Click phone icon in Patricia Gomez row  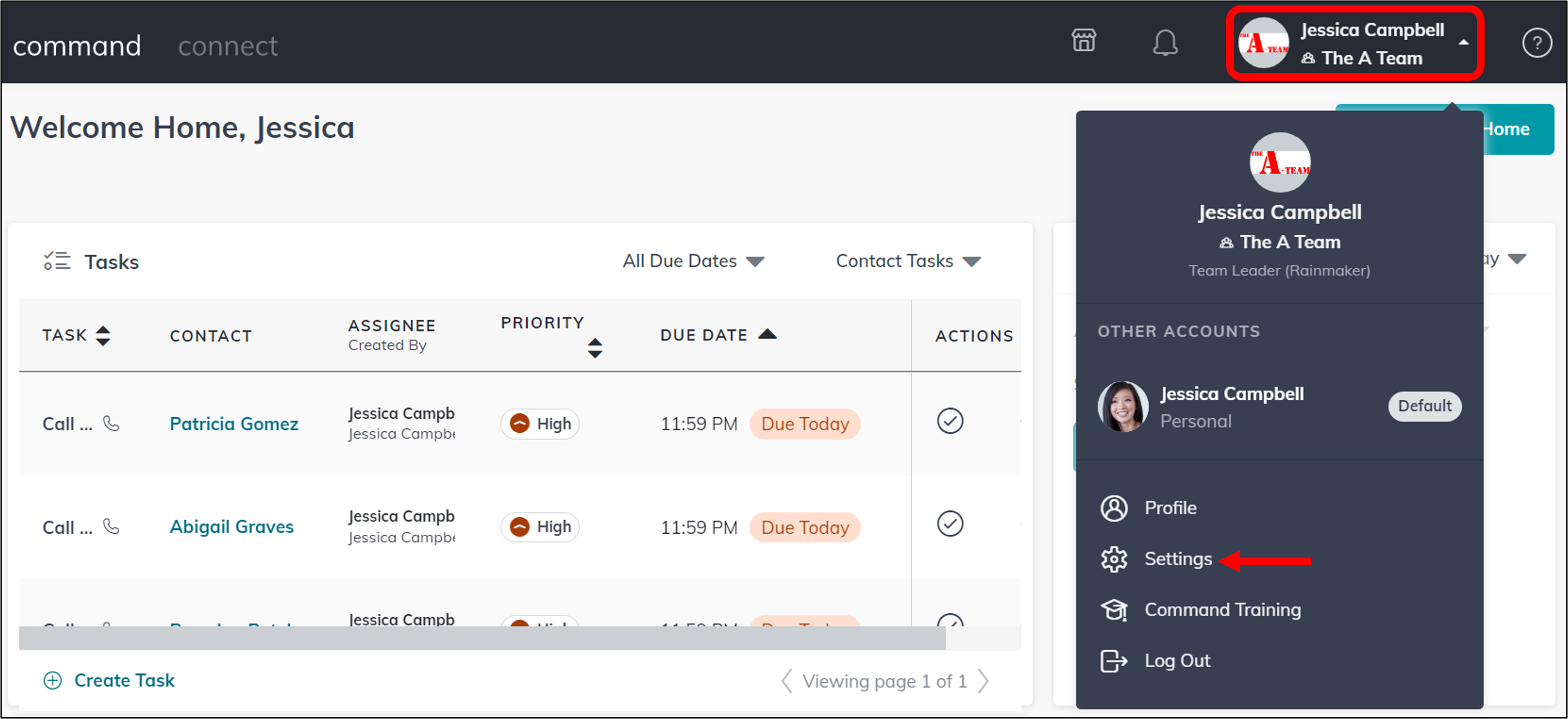(x=111, y=423)
